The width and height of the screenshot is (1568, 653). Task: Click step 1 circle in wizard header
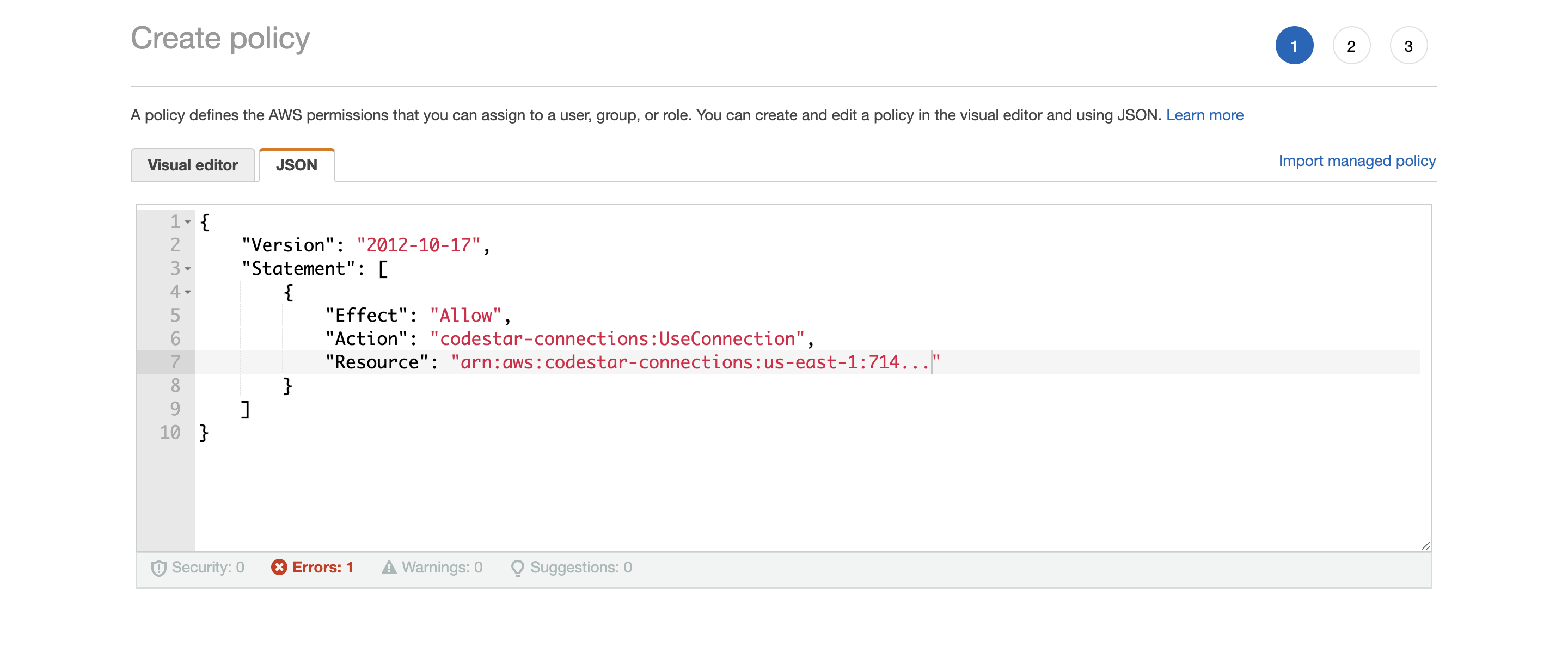(x=1293, y=45)
